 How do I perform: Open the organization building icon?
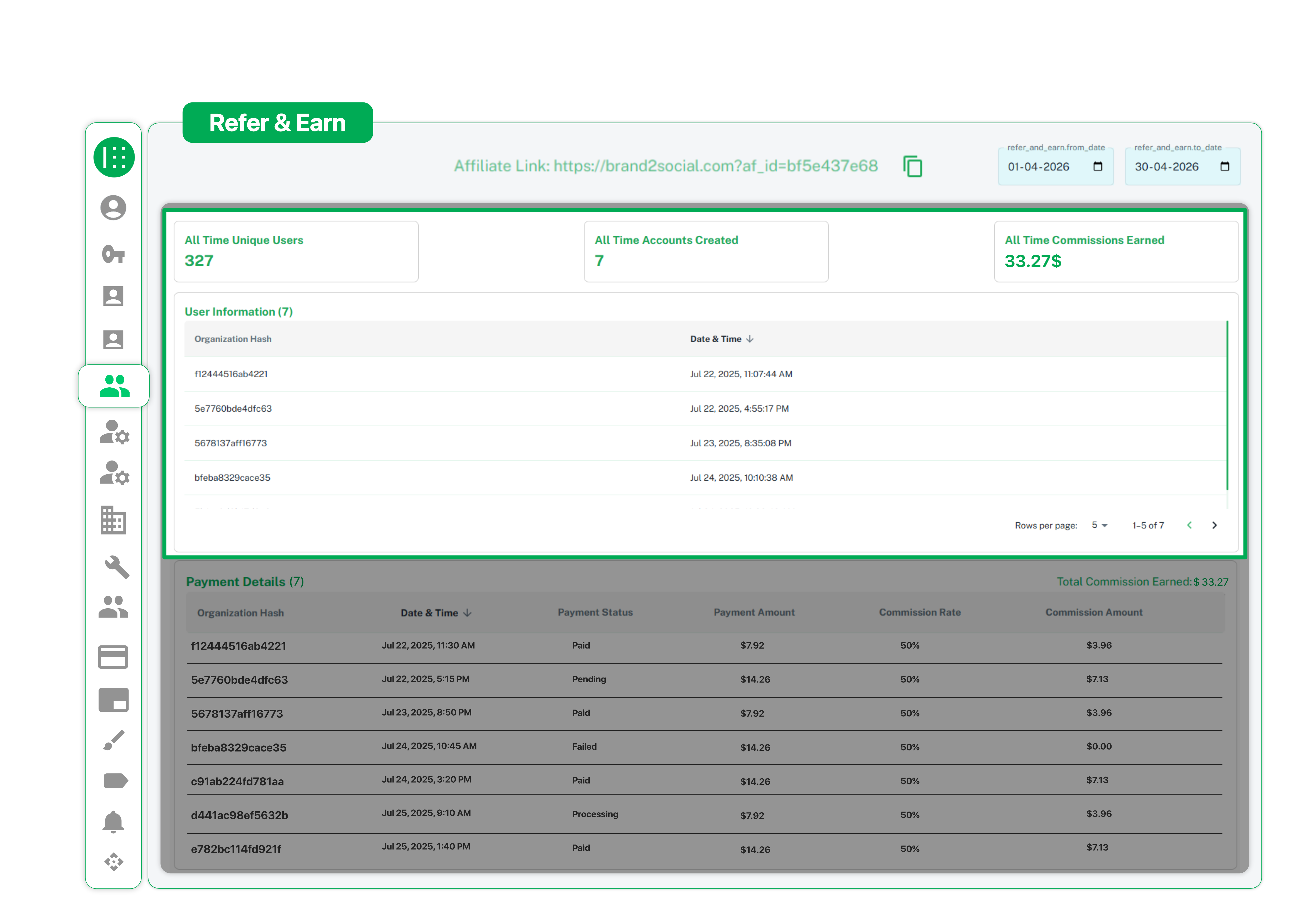click(x=113, y=520)
